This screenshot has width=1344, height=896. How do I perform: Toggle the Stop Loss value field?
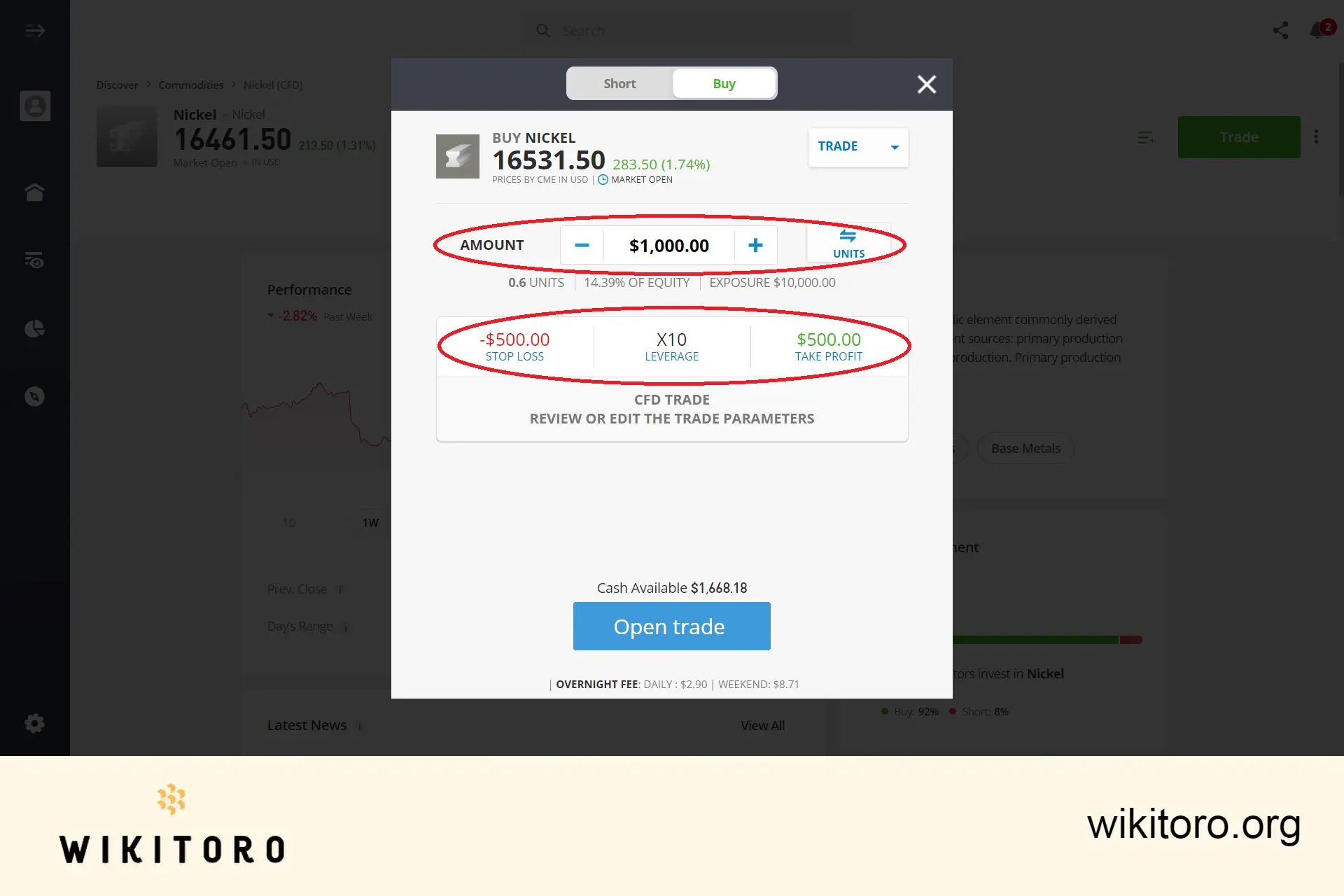coord(514,345)
